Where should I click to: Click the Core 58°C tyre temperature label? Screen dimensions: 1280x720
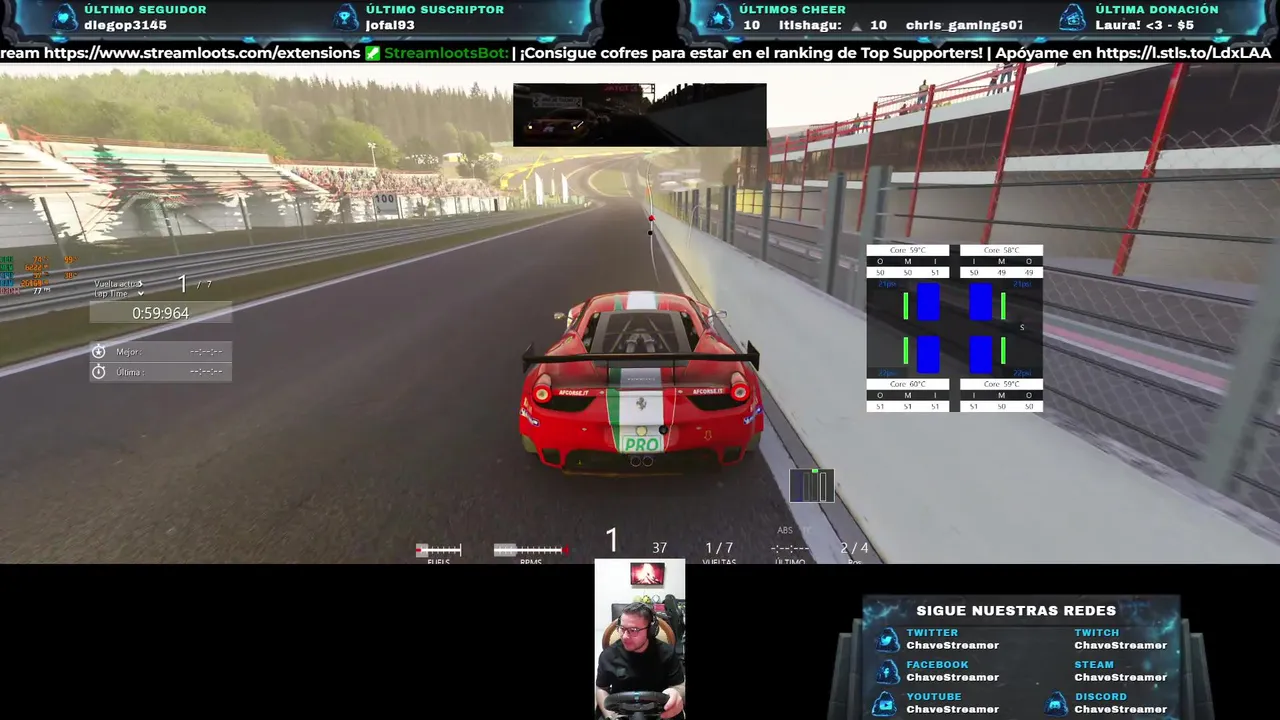tap(1001, 250)
